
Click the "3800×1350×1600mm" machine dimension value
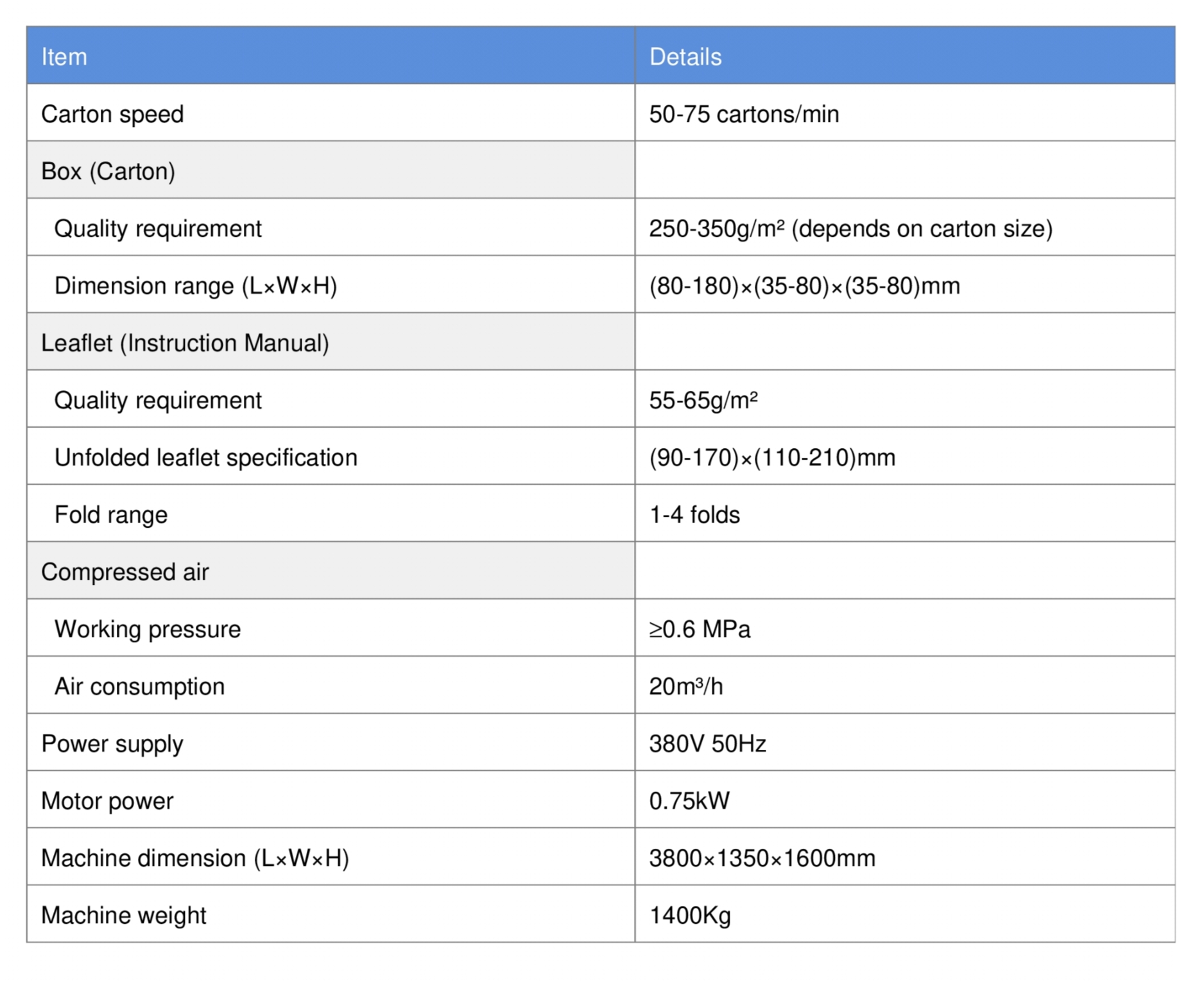(x=762, y=858)
